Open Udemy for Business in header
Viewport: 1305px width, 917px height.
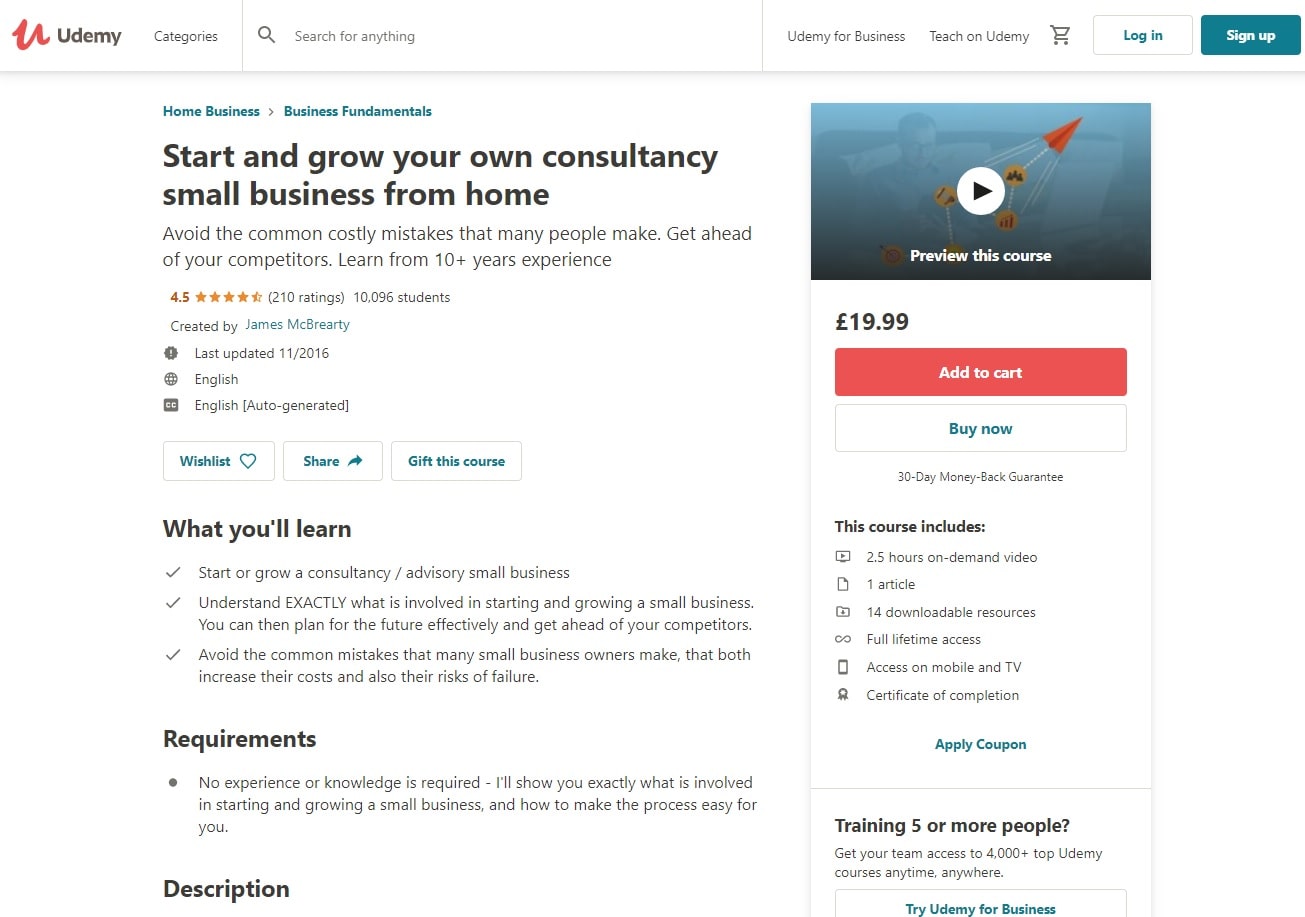pyautogui.click(x=846, y=36)
